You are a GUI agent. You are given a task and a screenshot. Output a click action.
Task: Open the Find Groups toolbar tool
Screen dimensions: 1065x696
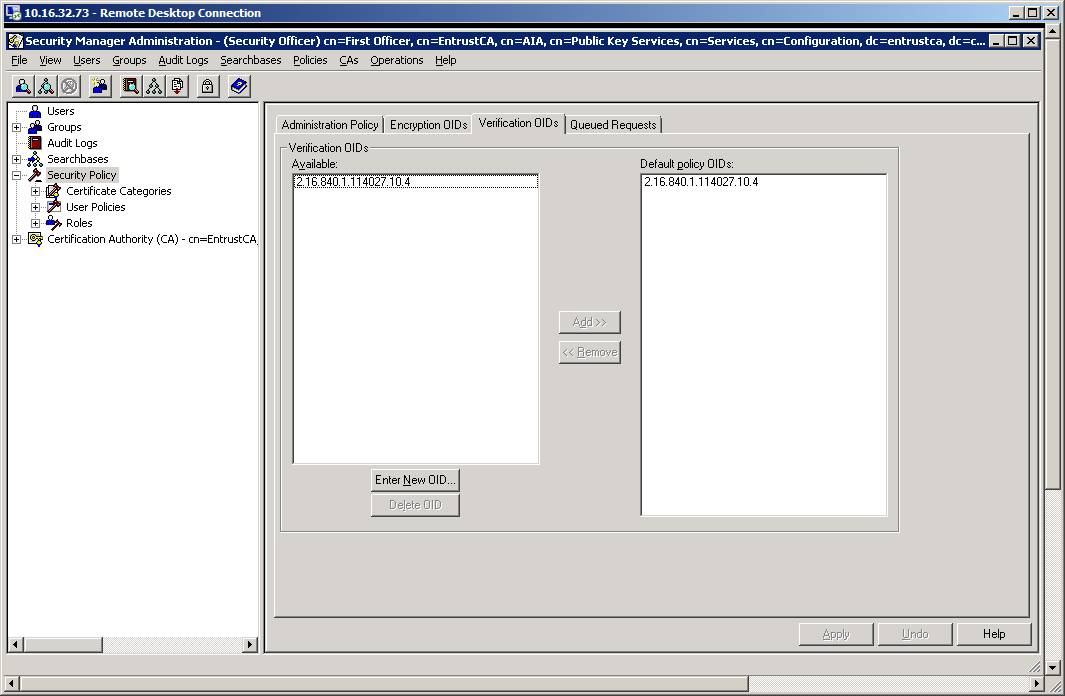point(46,86)
